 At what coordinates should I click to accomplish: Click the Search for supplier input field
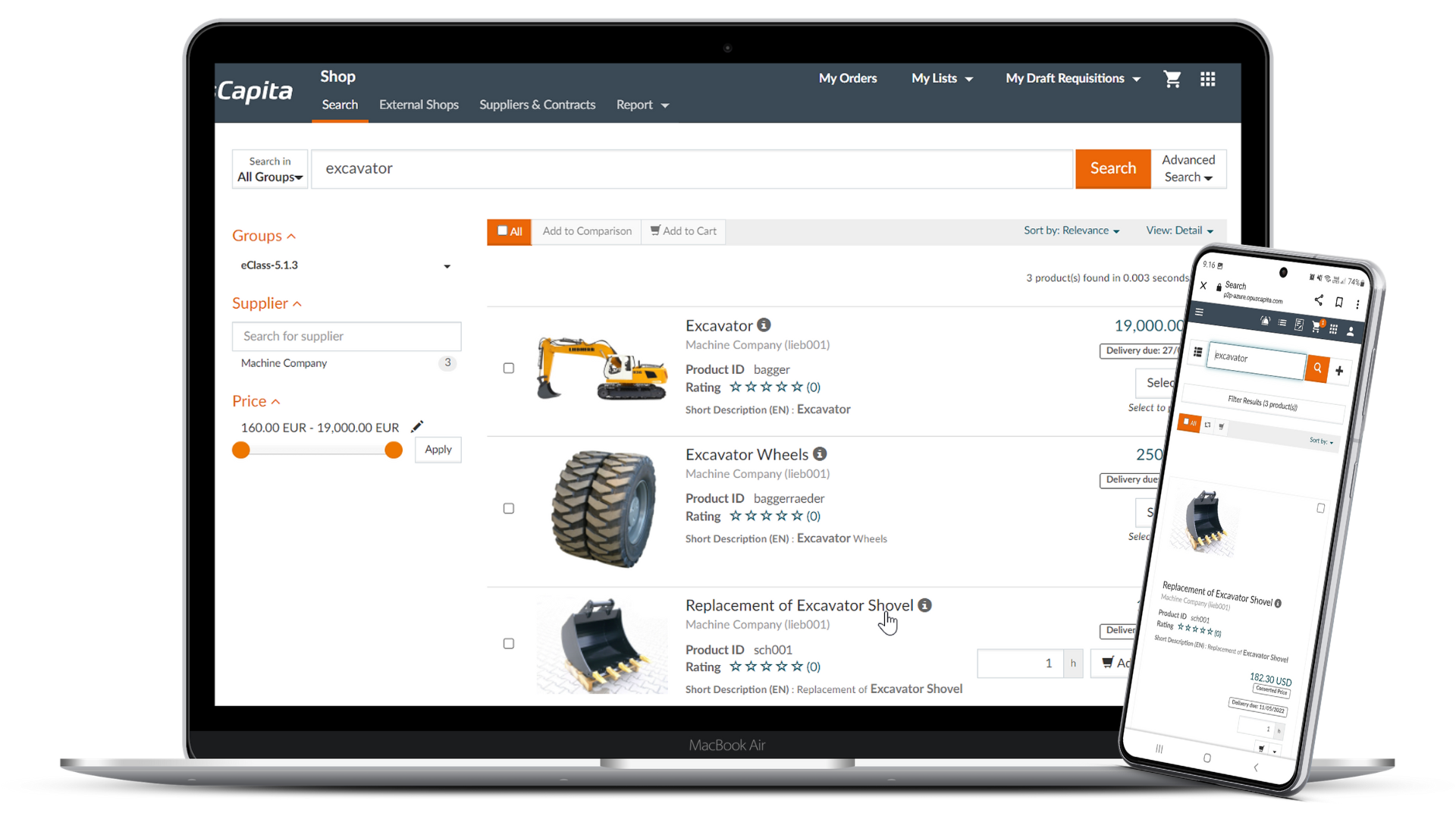[x=347, y=336]
